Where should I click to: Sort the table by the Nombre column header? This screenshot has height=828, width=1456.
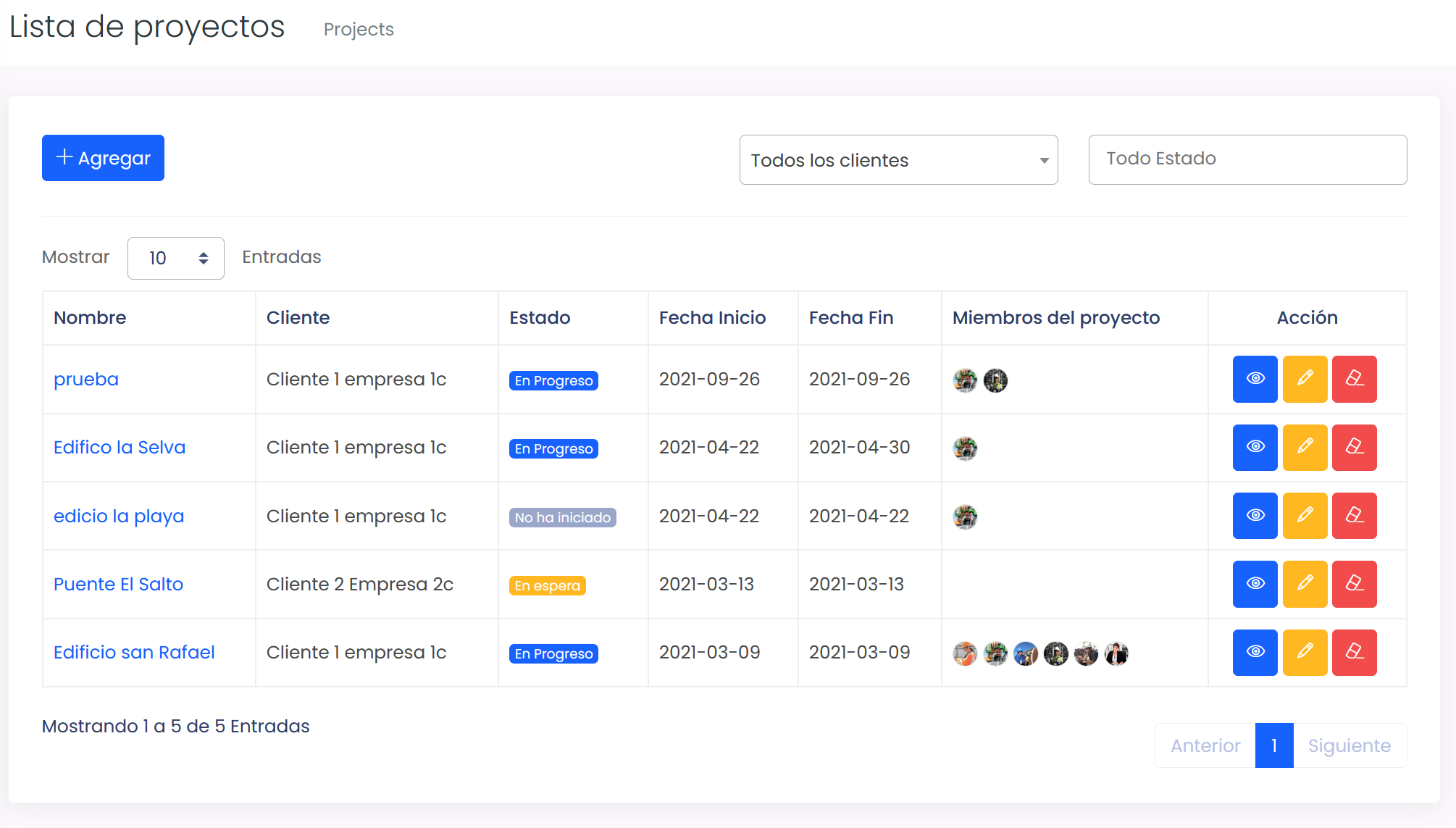[x=90, y=317]
